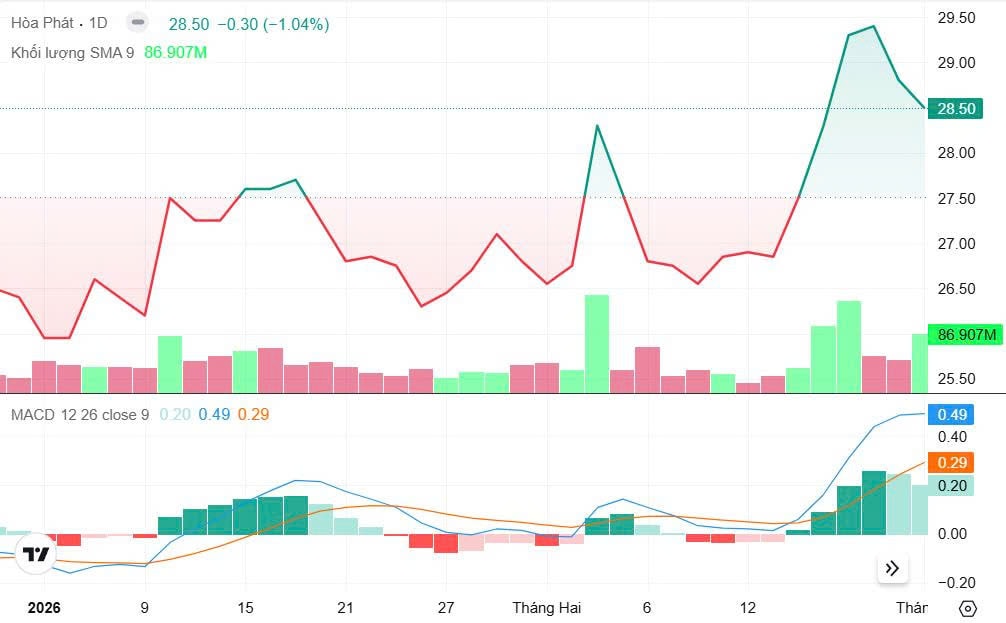Image resolution: width=1006 pixels, height=623 pixels.
Task: Click the price line peak near 29.40
Action: point(874,27)
